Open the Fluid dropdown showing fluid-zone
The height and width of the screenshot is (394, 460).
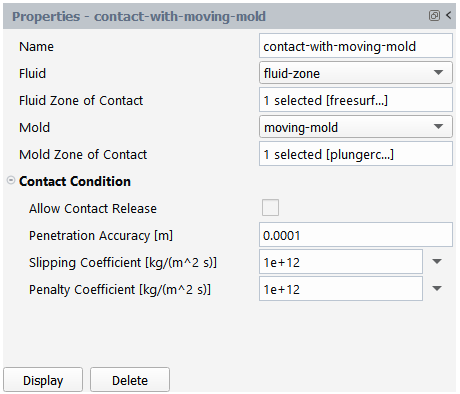point(356,73)
